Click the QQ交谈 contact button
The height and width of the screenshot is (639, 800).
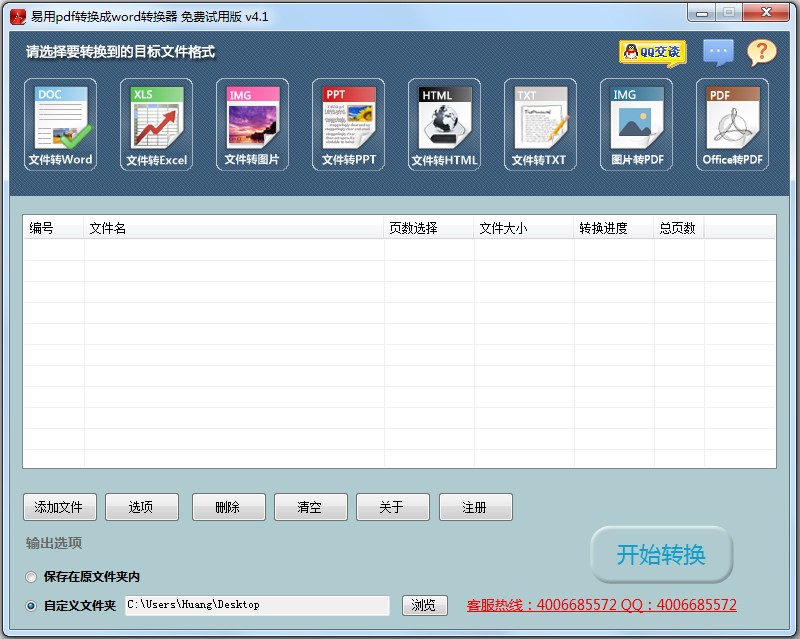(x=651, y=52)
